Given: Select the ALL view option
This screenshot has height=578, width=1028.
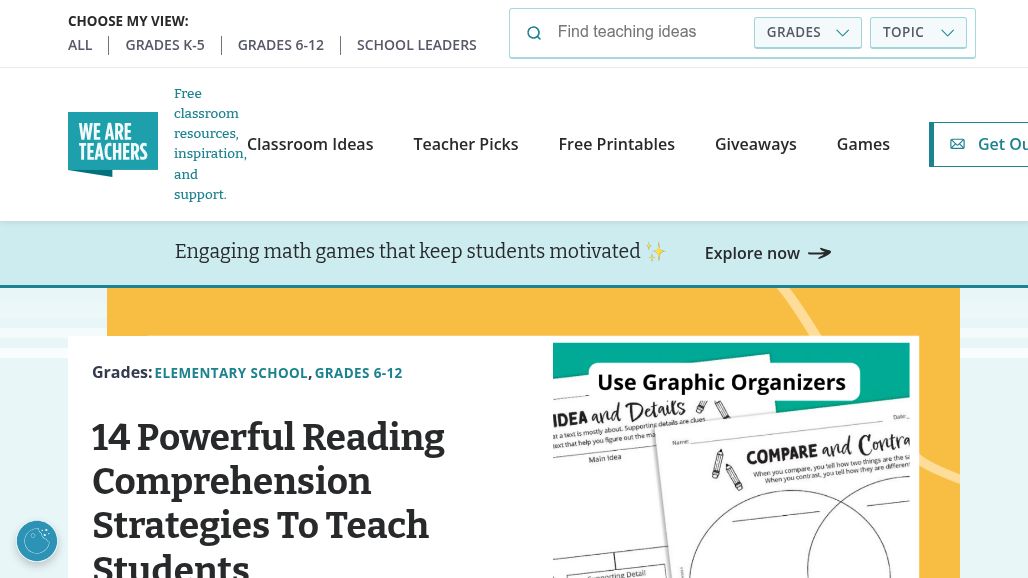Looking at the screenshot, I should [80, 45].
